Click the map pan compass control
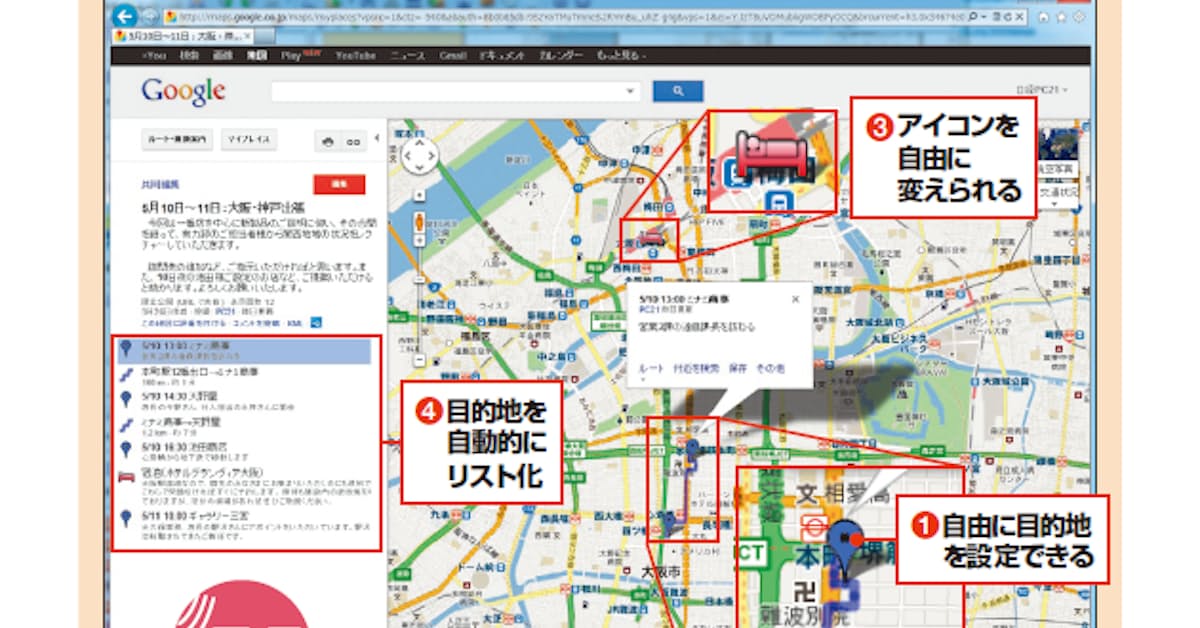Screen dimensions: 1200x628 point(418,155)
